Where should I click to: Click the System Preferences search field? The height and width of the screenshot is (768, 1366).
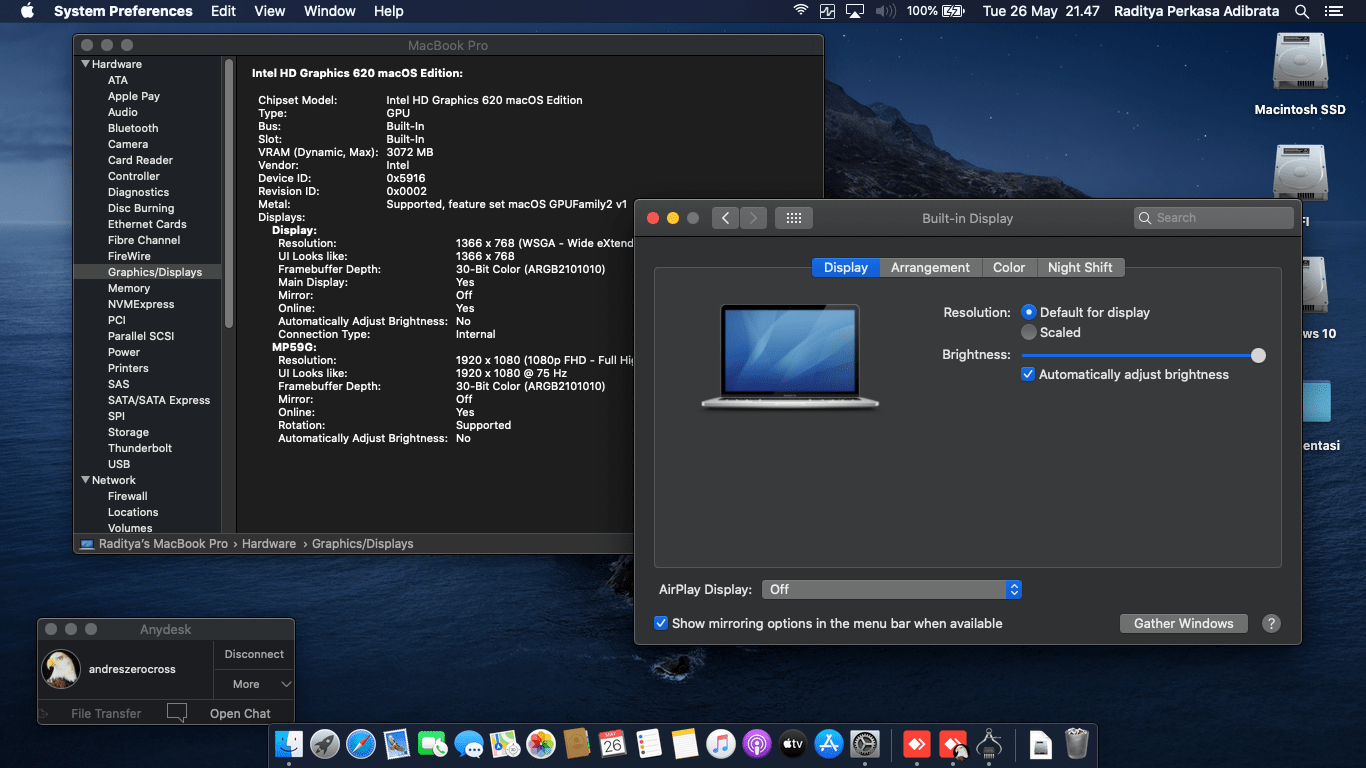pyautogui.click(x=1214, y=218)
